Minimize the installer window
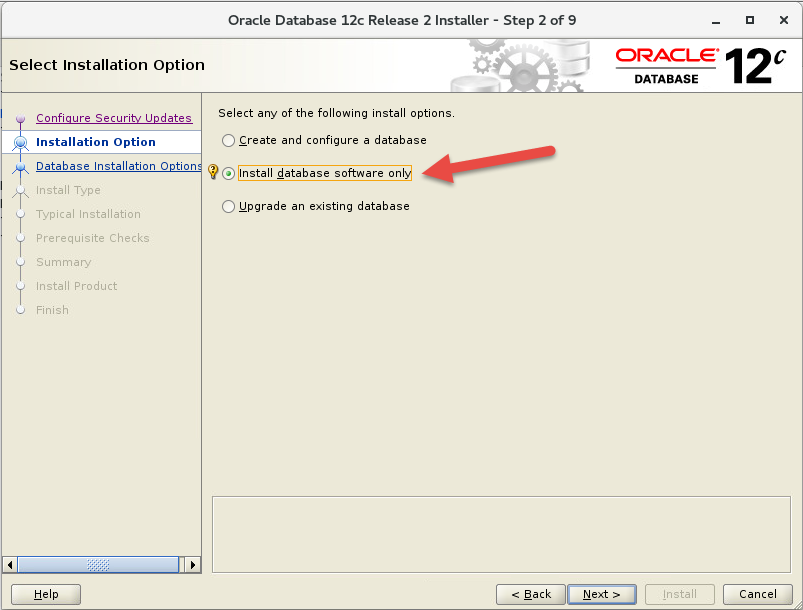The height and width of the screenshot is (610, 803). click(716, 21)
